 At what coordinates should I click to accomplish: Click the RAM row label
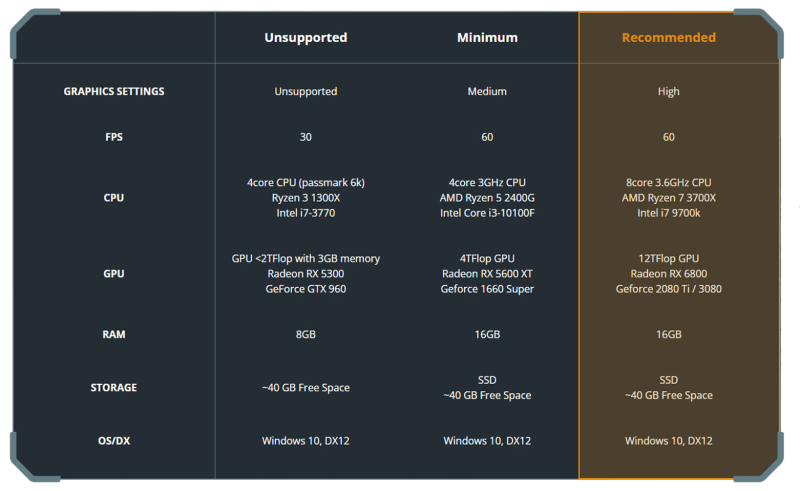tap(114, 334)
